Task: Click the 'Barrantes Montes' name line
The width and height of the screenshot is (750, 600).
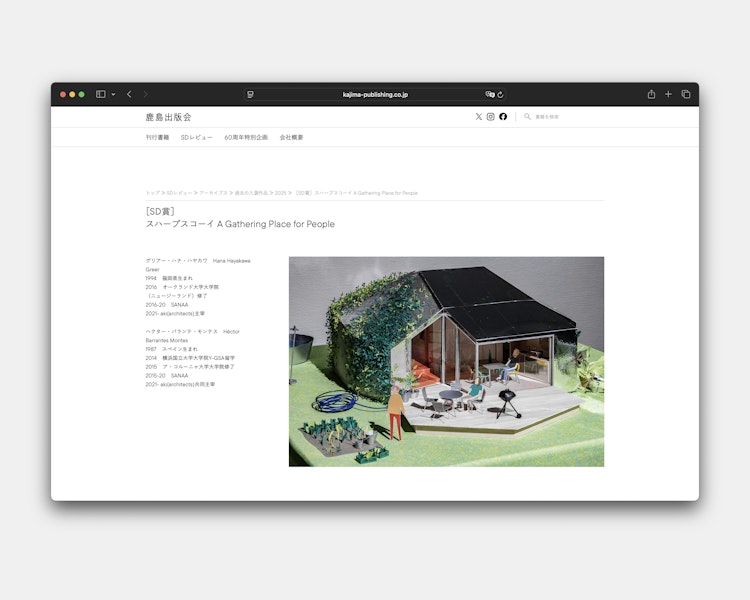Action: coord(166,340)
